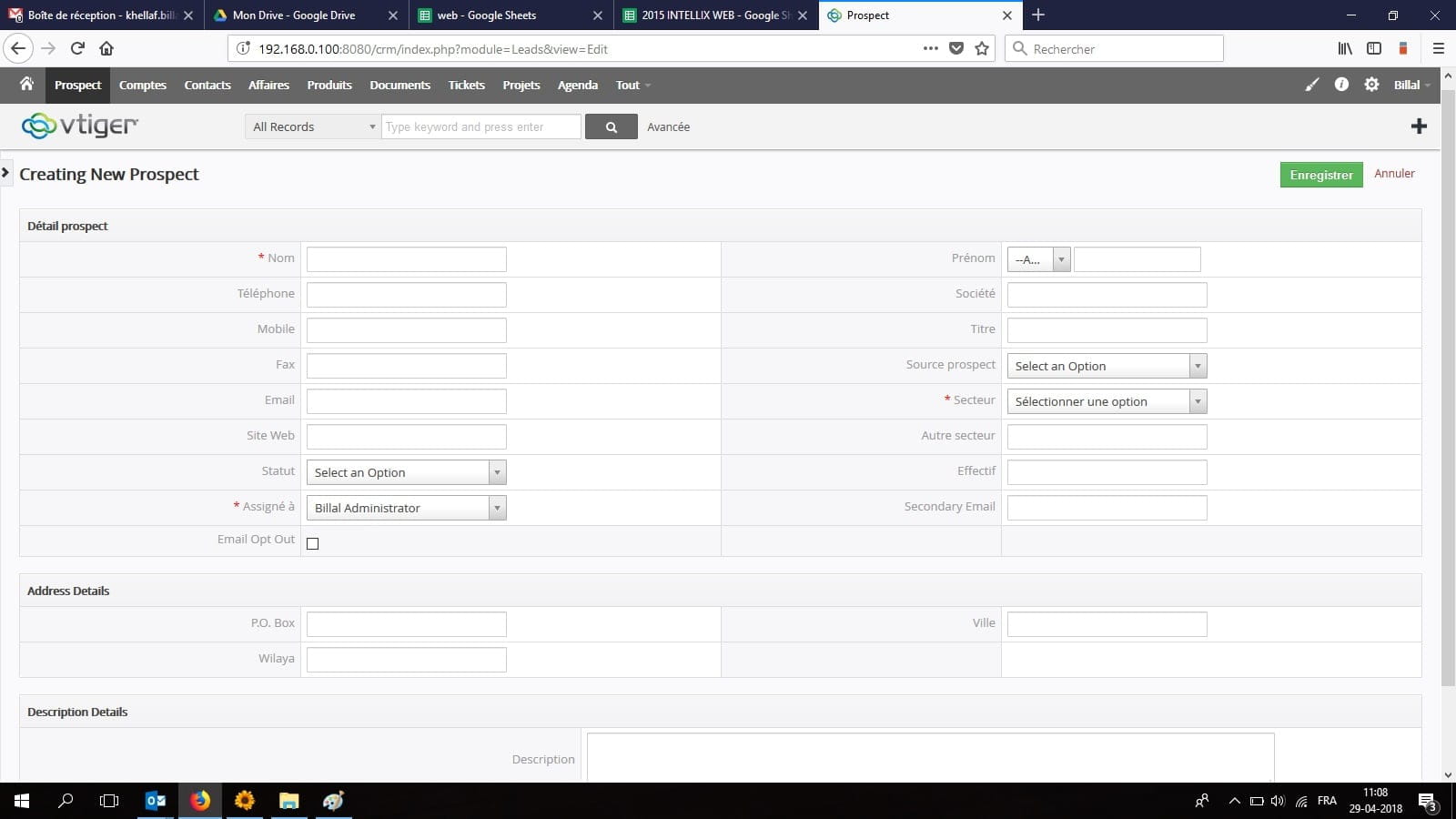Click the magnifier search button
Viewport: 1456px width, 819px height.
[611, 127]
